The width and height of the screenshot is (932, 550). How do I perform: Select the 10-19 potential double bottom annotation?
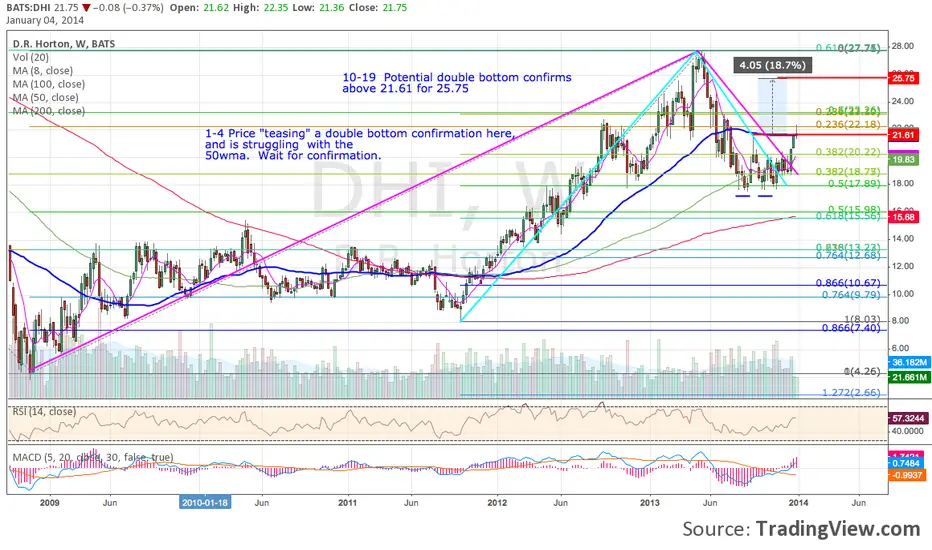pos(456,83)
